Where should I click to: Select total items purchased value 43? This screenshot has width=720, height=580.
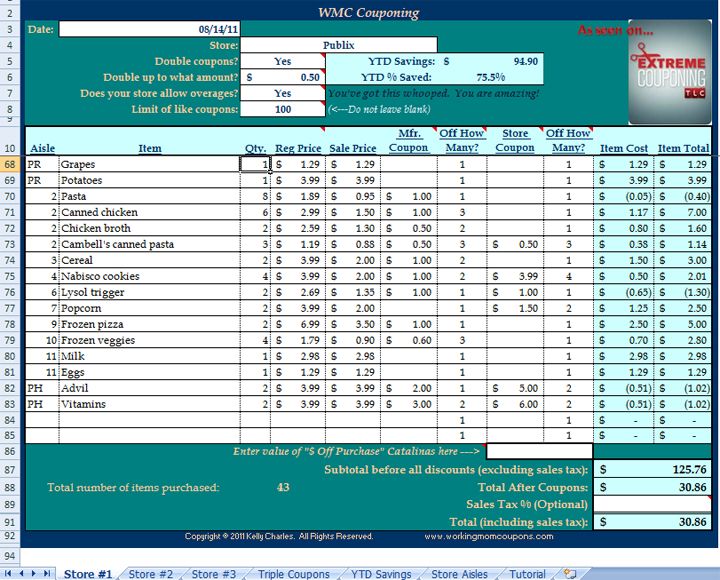tap(283, 487)
